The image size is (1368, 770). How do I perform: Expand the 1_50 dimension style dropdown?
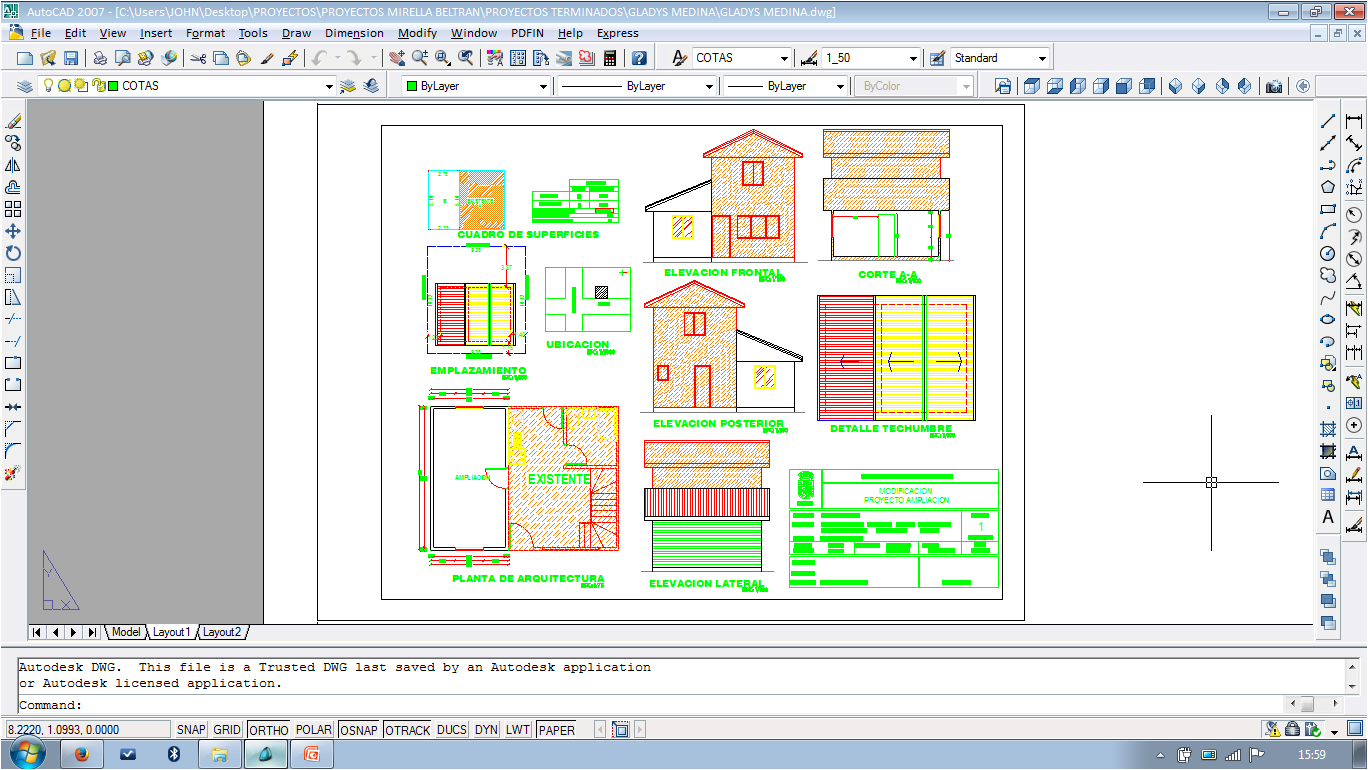(912, 58)
